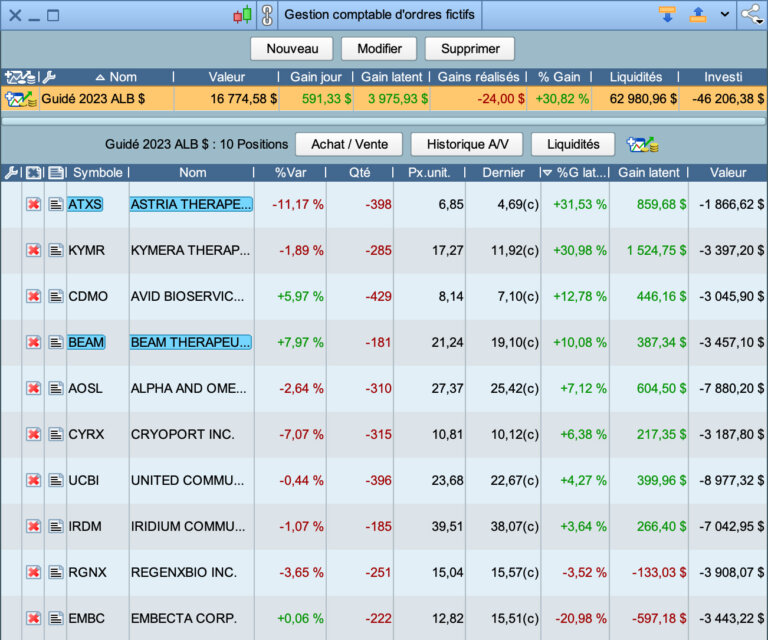Open notes for CDMO position
This screenshot has width=768, height=640.
click(56, 296)
